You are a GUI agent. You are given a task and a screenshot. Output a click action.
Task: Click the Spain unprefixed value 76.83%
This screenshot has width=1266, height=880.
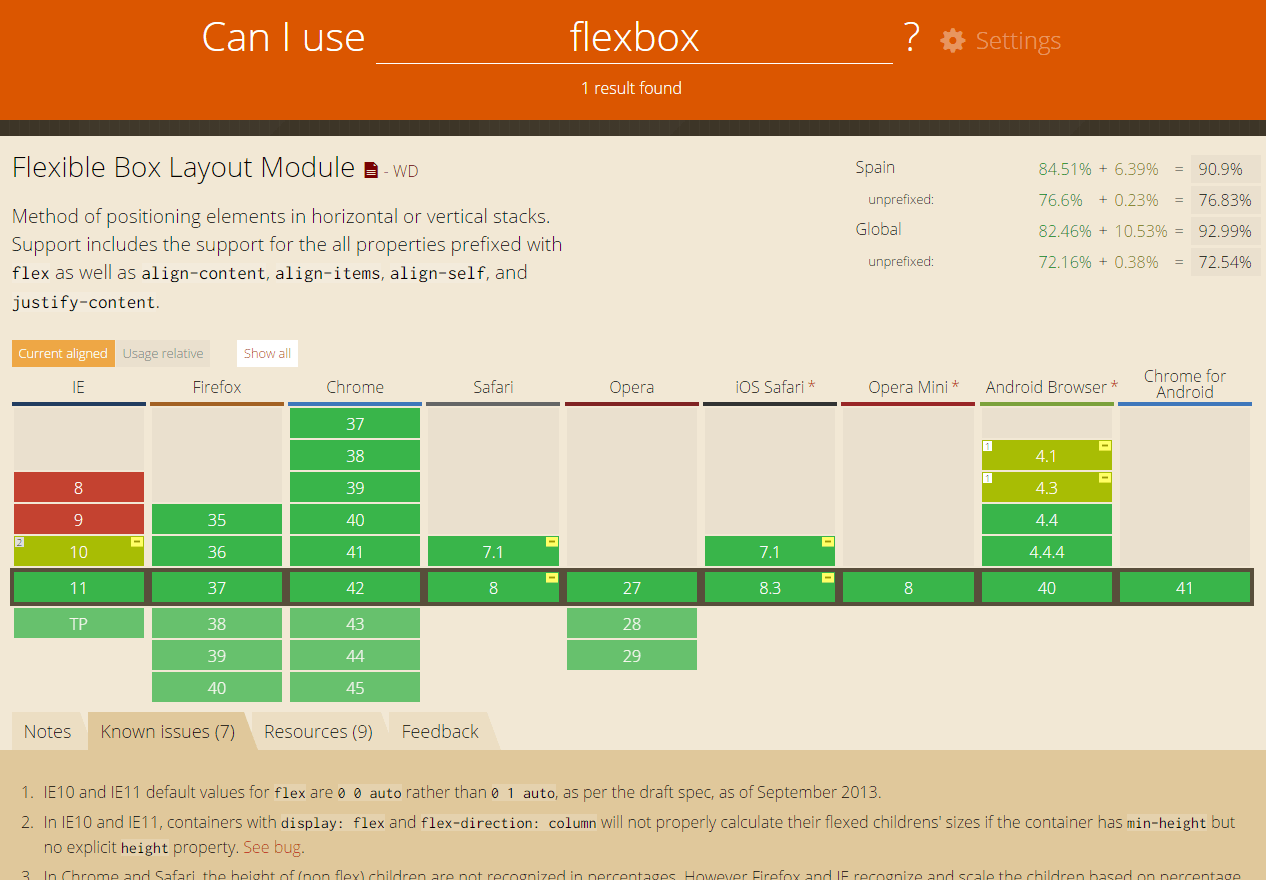coord(1225,200)
